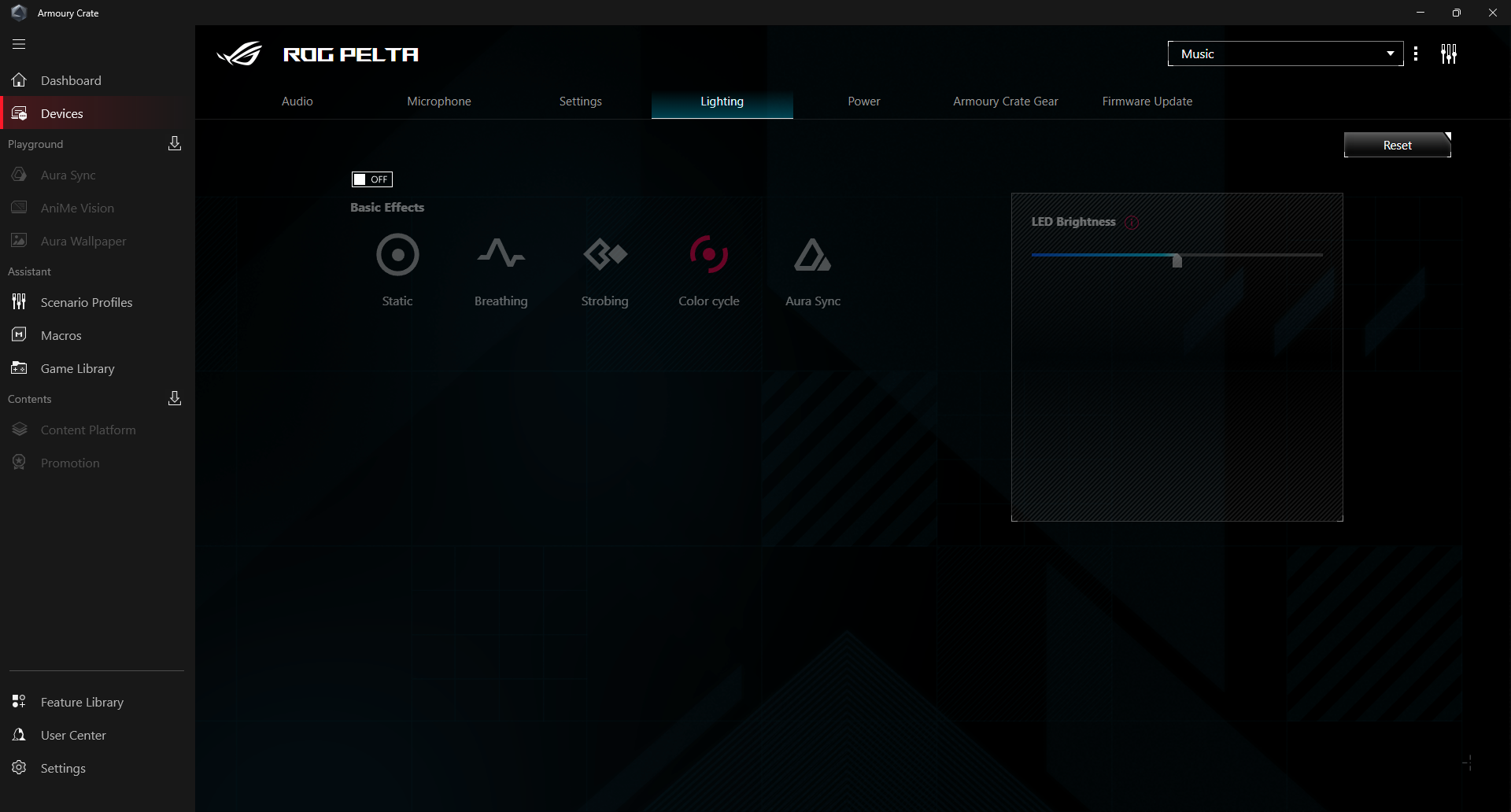Click the Color cycle effect label

coord(709,301)
